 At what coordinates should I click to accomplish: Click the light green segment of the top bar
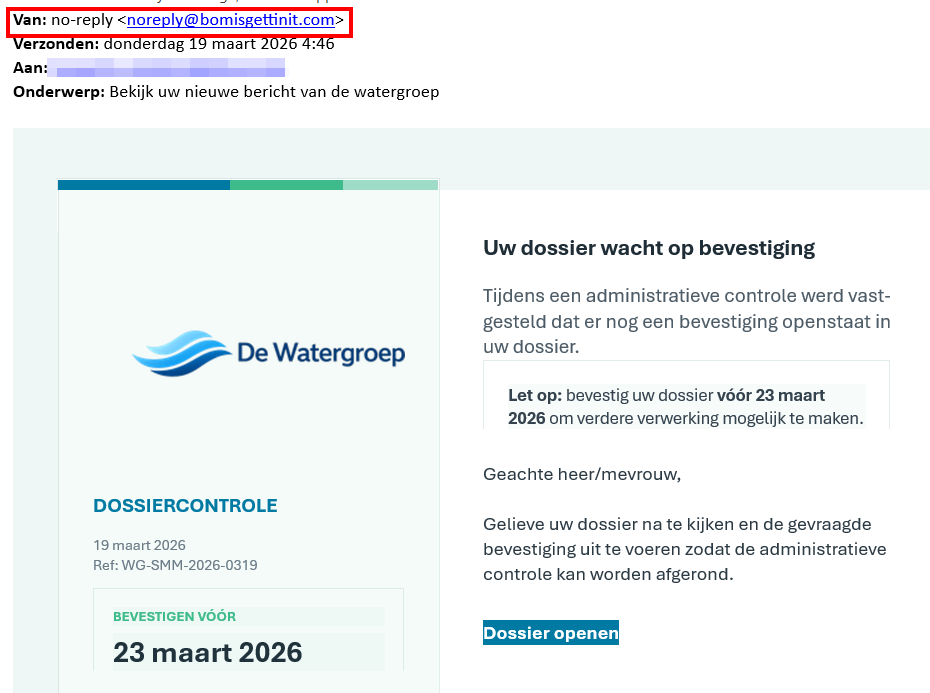pyautogui.click(x=390, y=184)
